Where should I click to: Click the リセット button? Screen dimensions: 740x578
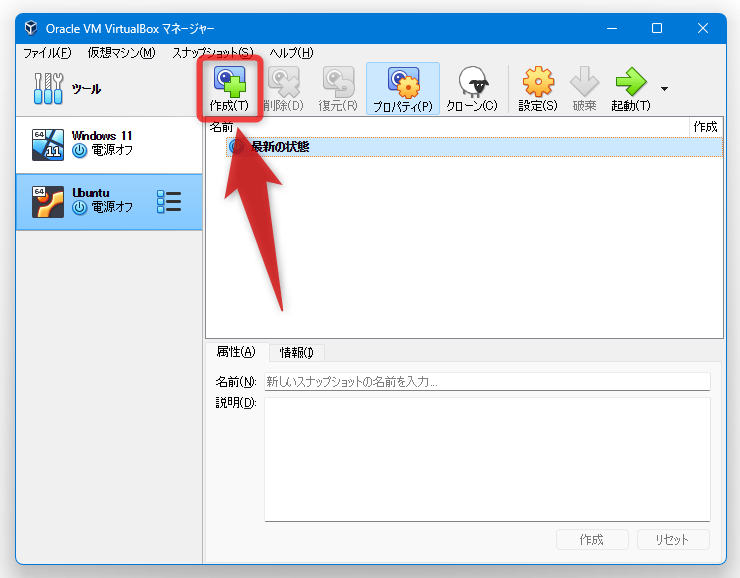coord(673,539)
